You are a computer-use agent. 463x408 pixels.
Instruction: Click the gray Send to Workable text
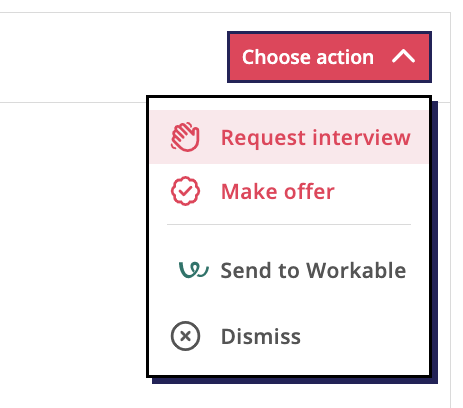[313, 270]
